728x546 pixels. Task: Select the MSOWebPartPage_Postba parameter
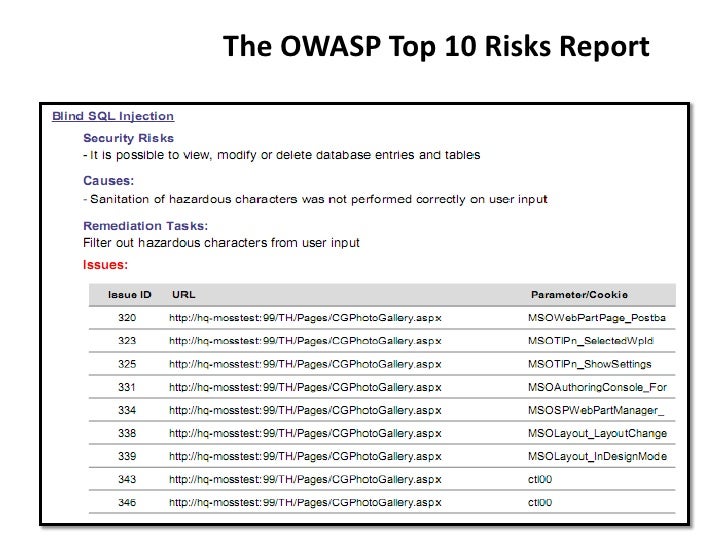597,318
